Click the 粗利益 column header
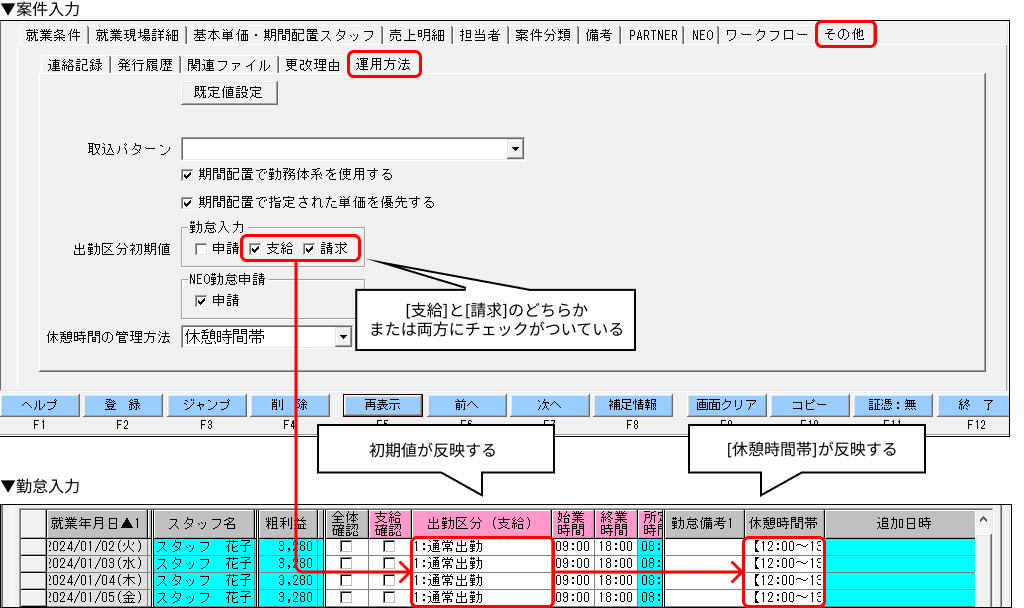 [x=287, y=523]
